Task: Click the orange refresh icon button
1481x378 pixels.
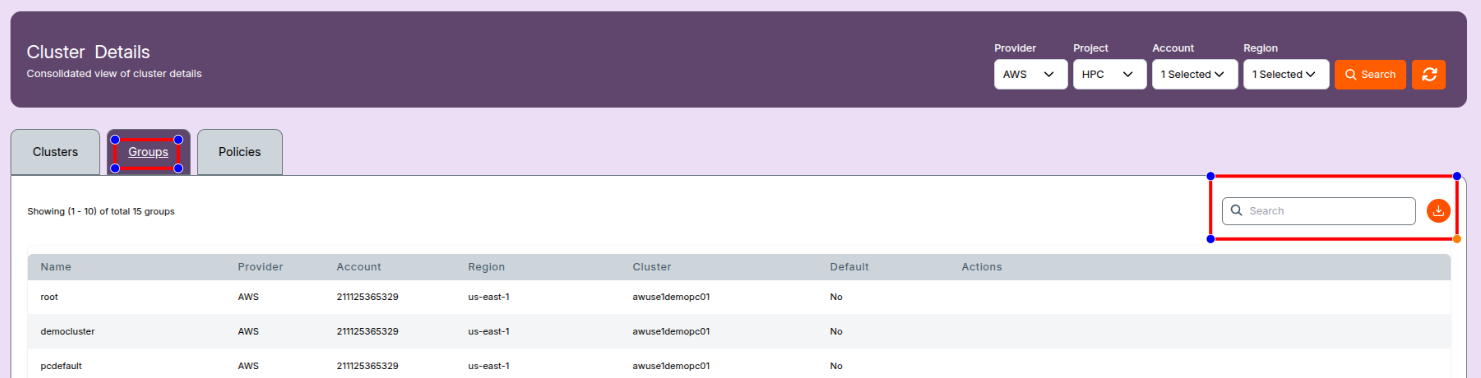Action: pos(1428,74)
